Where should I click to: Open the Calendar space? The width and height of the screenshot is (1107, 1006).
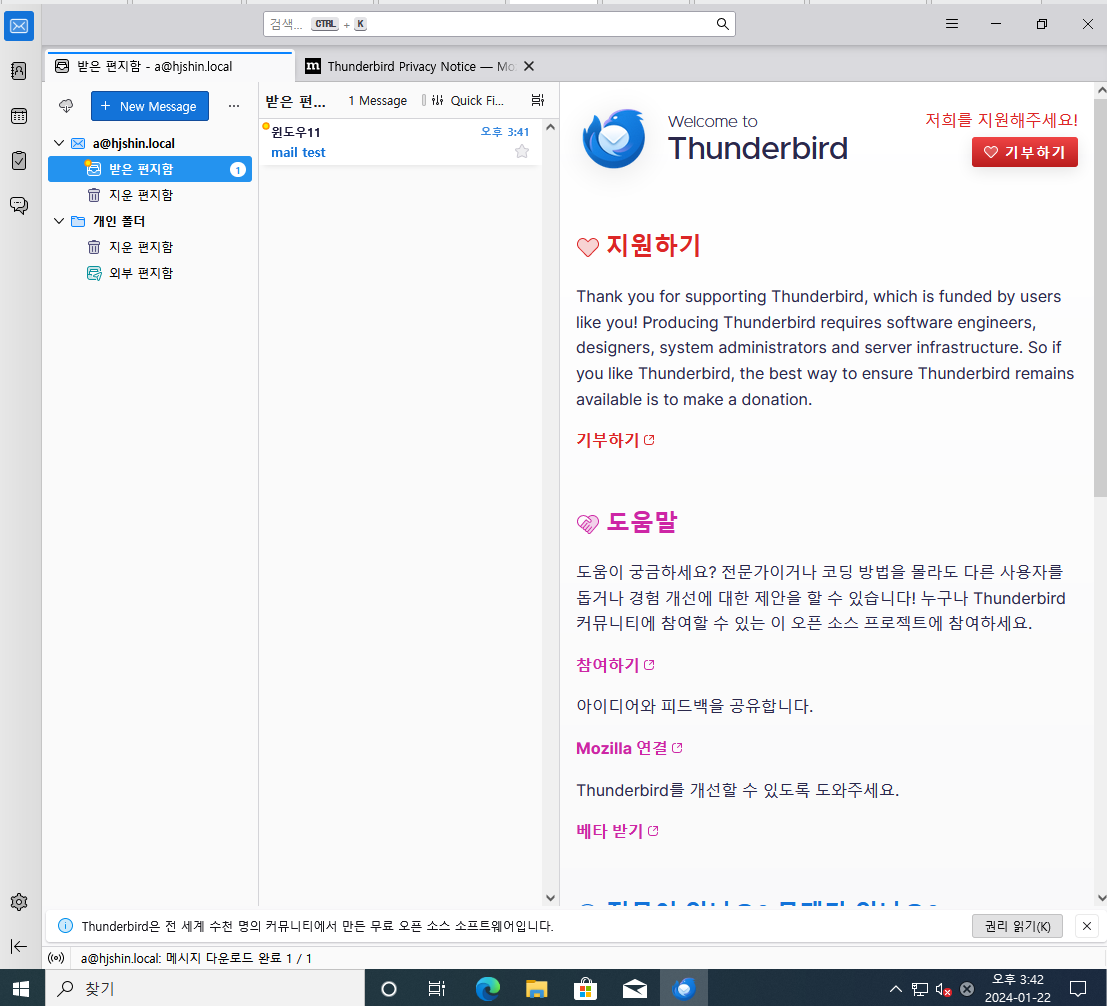(x=19, y=116)
